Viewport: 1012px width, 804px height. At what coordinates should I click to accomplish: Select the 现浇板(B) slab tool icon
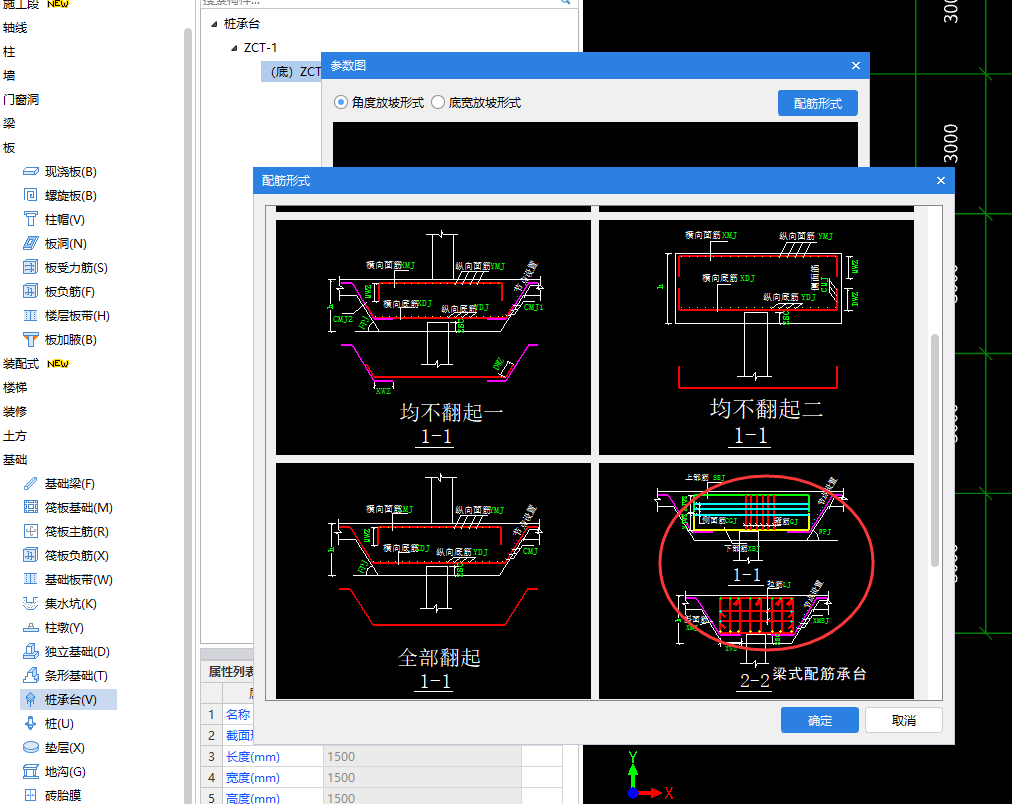[30, 172]
